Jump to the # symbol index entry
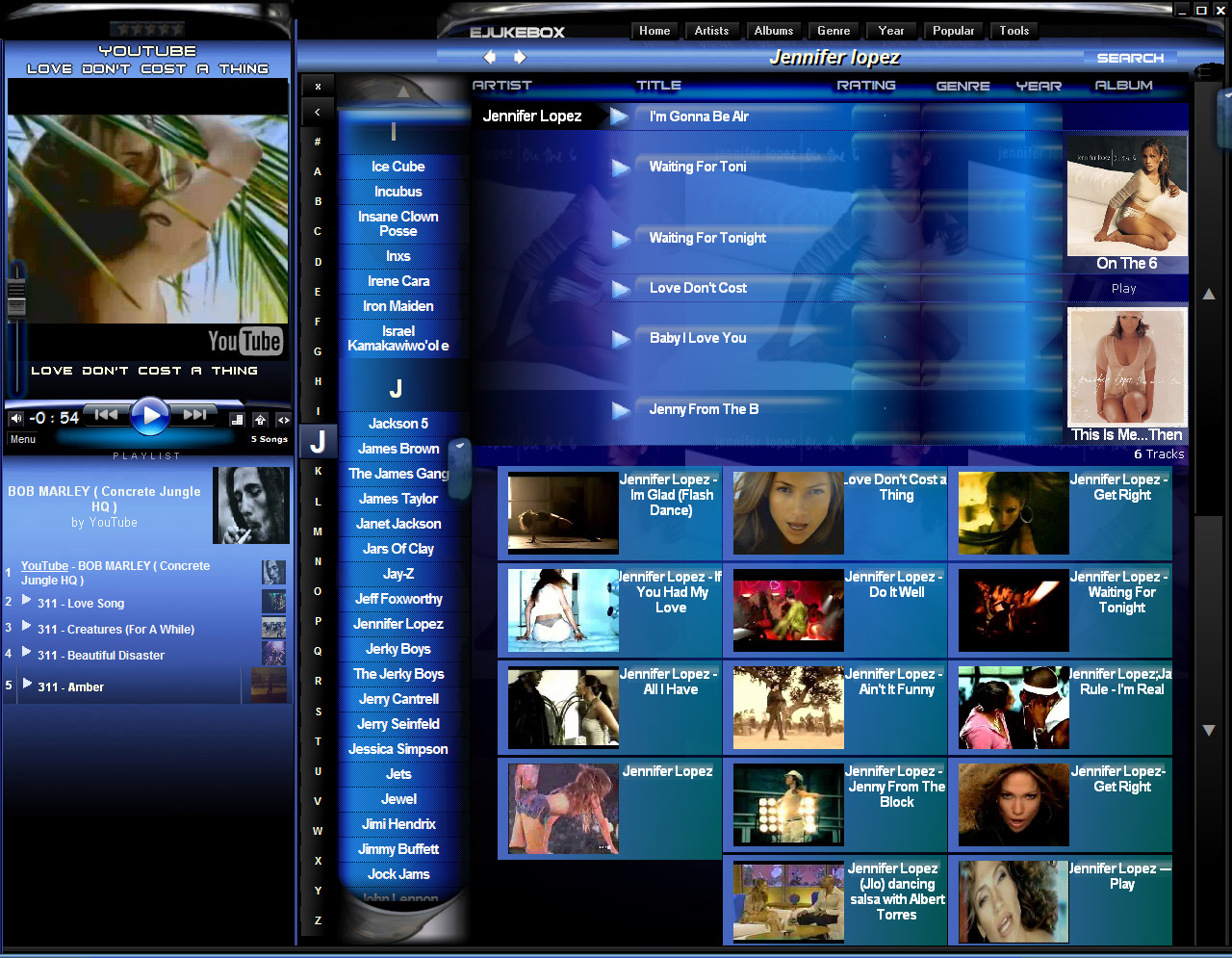The width and height of the screenshot is (1232, 958). [x=318, y=142]
